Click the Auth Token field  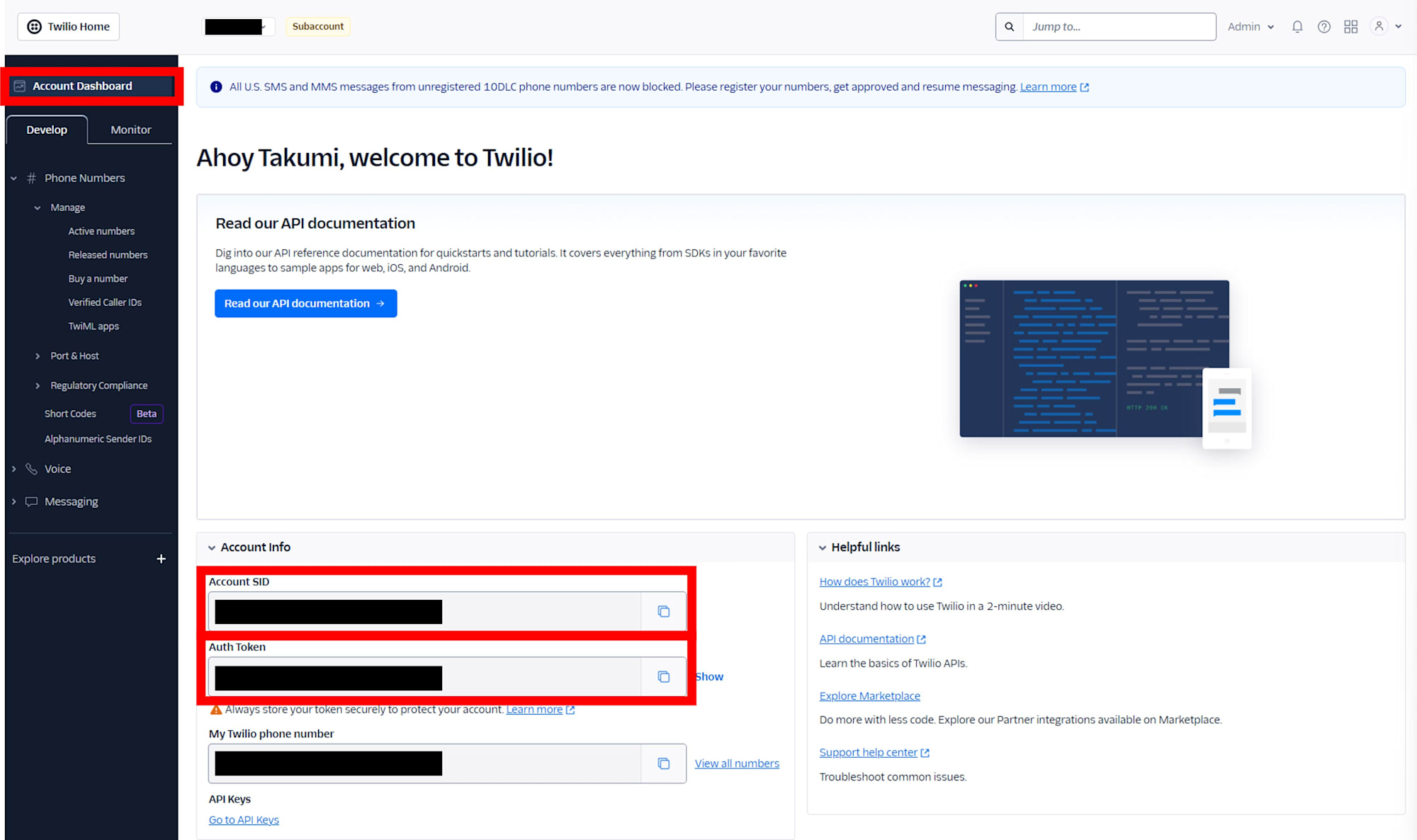424,676
